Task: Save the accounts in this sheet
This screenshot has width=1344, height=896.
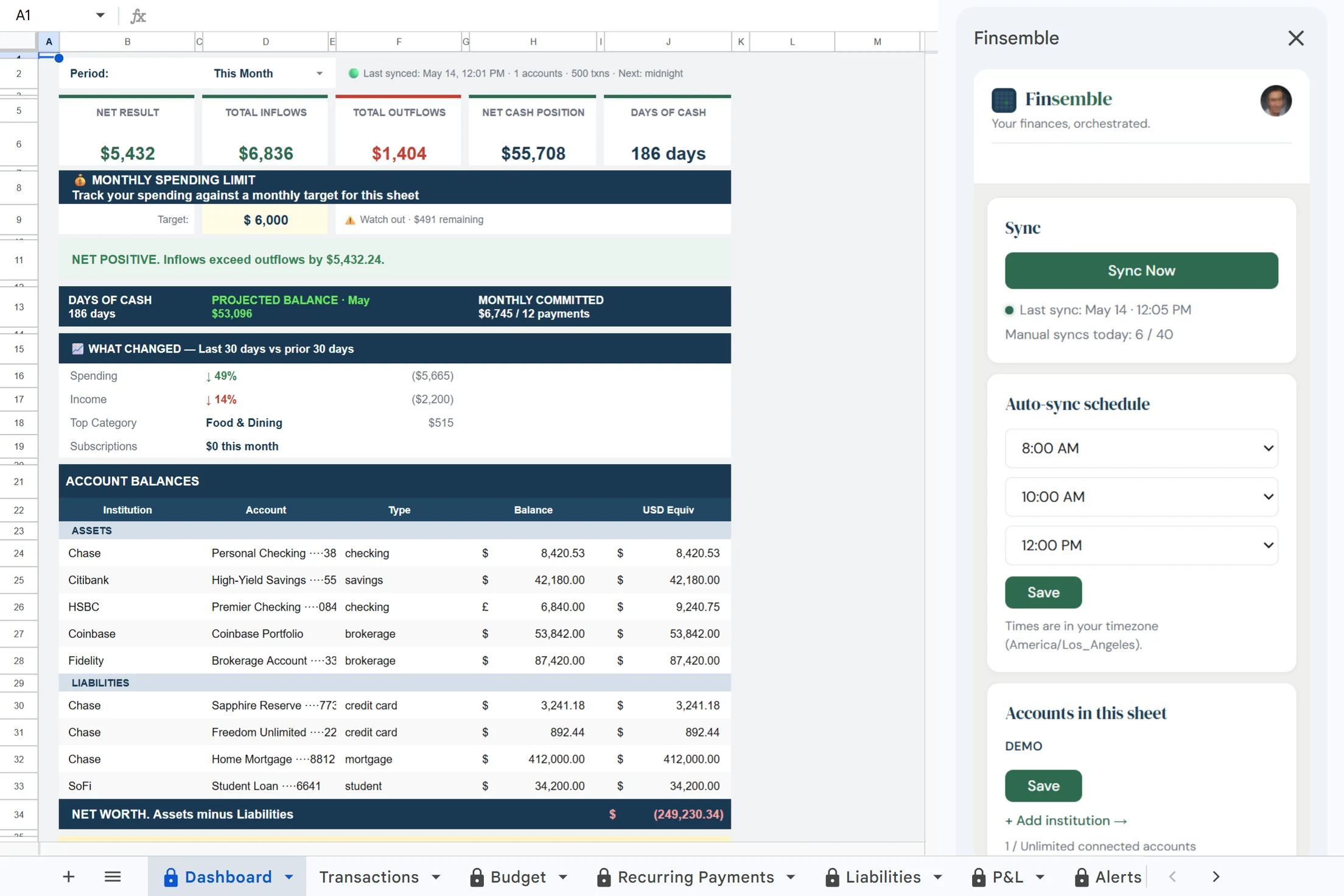Action: (1043, 786)
